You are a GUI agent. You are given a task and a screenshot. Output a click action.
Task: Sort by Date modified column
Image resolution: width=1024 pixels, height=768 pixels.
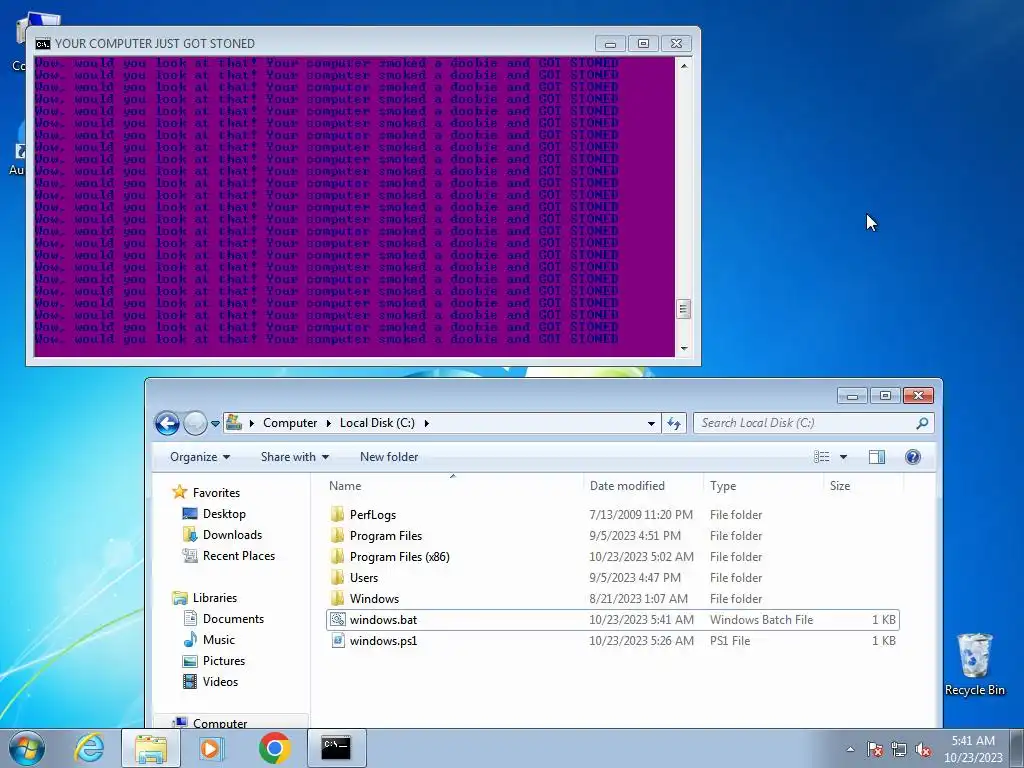point(643,486)
